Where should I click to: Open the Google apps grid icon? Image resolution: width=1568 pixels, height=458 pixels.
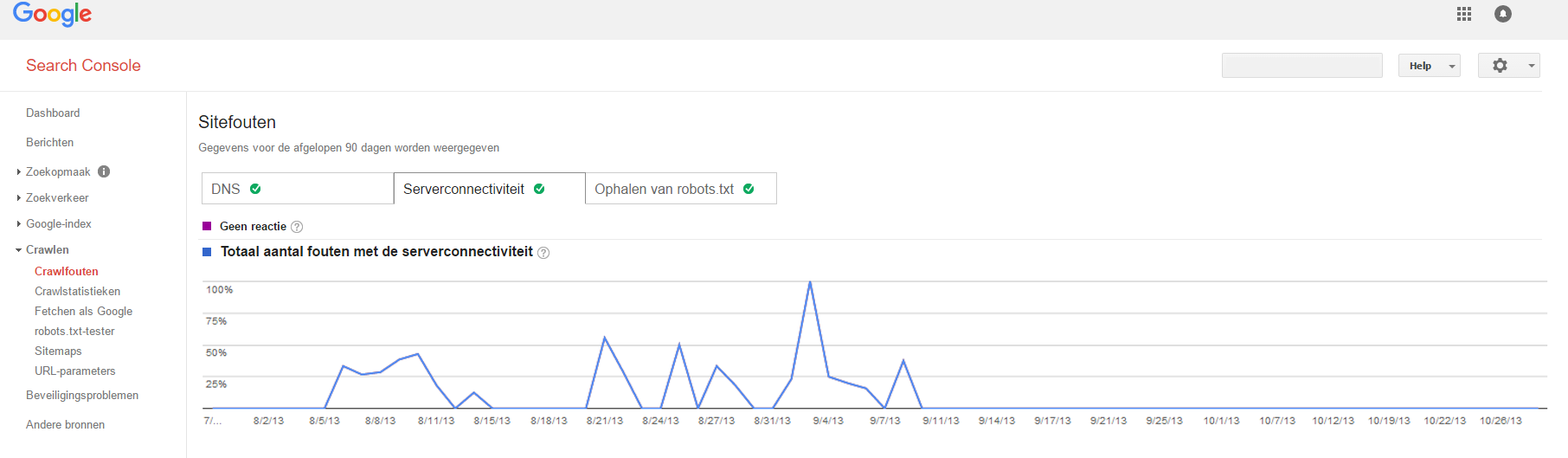(1464, 14)
